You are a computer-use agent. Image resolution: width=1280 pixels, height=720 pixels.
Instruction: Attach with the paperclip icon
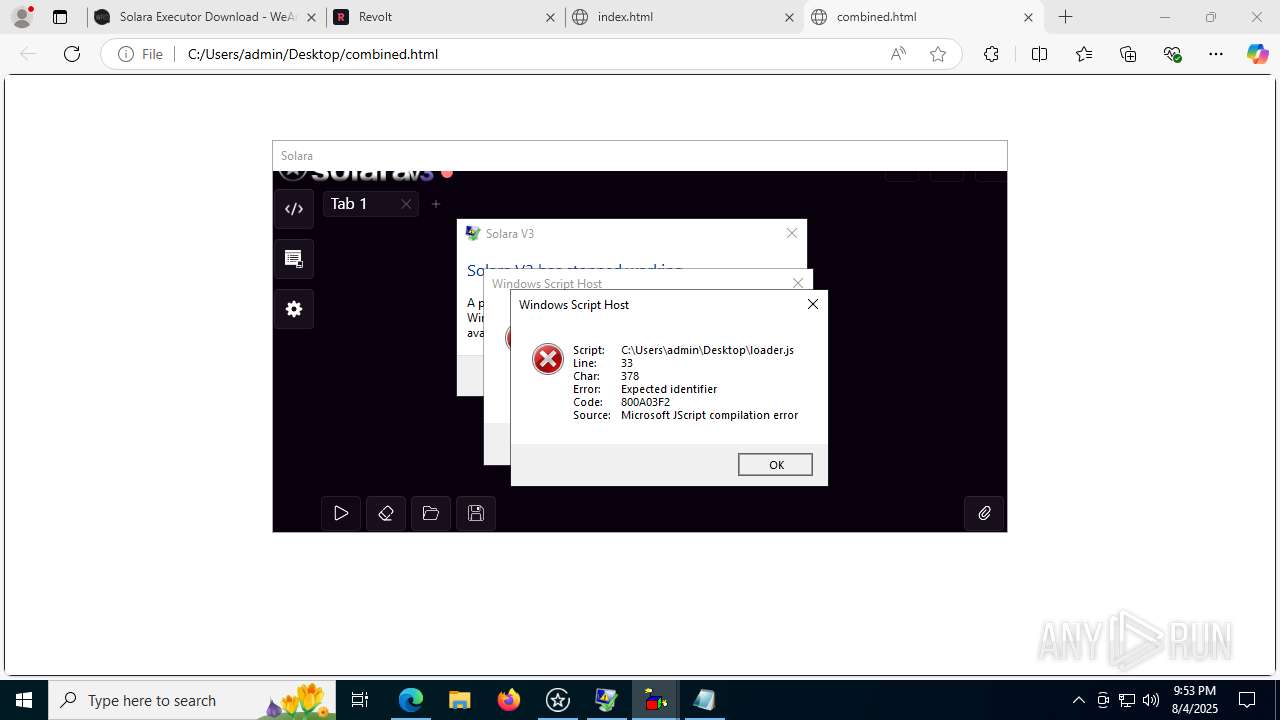coord(984,513)
